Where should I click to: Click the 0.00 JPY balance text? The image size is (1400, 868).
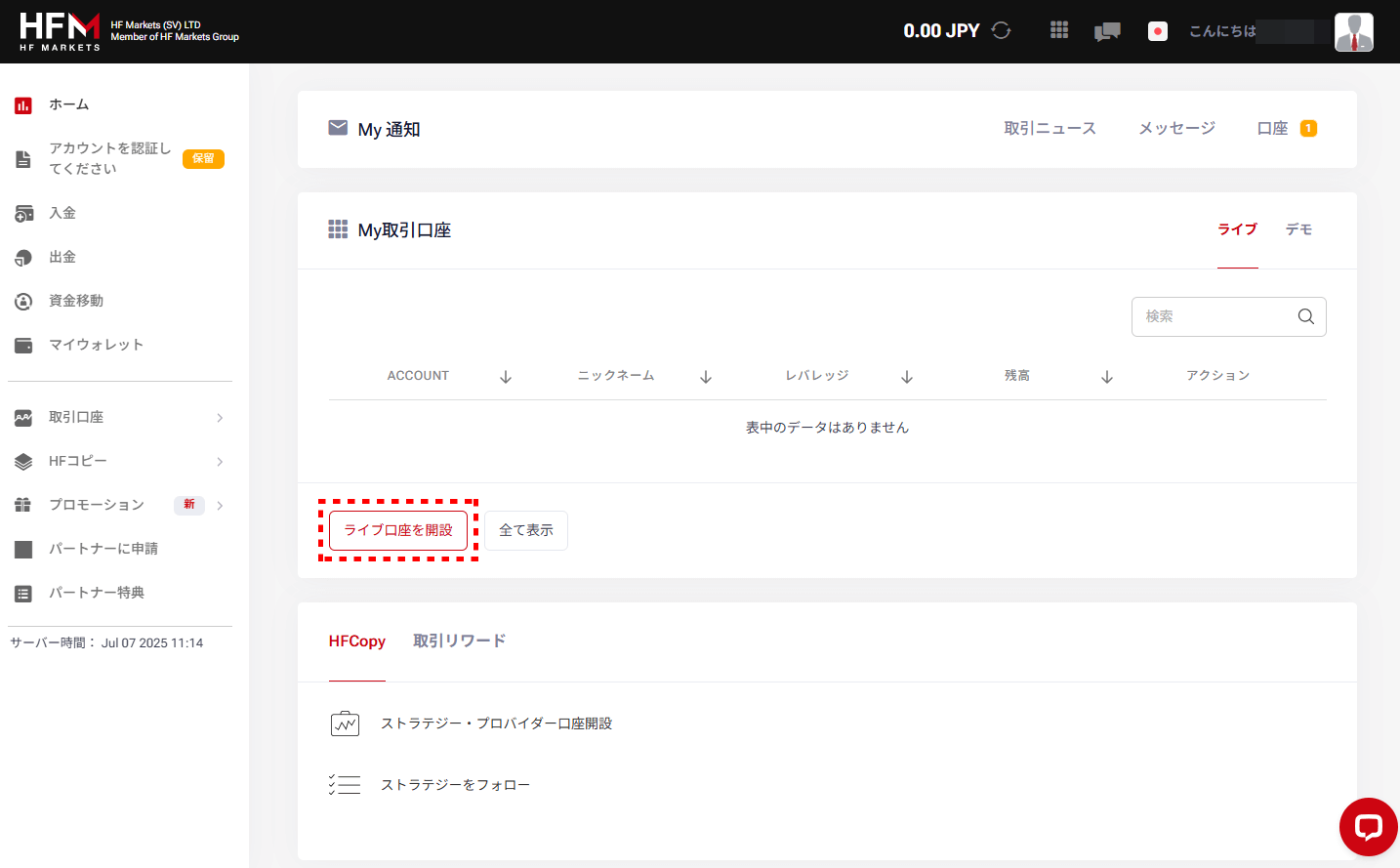coord(941,30)
